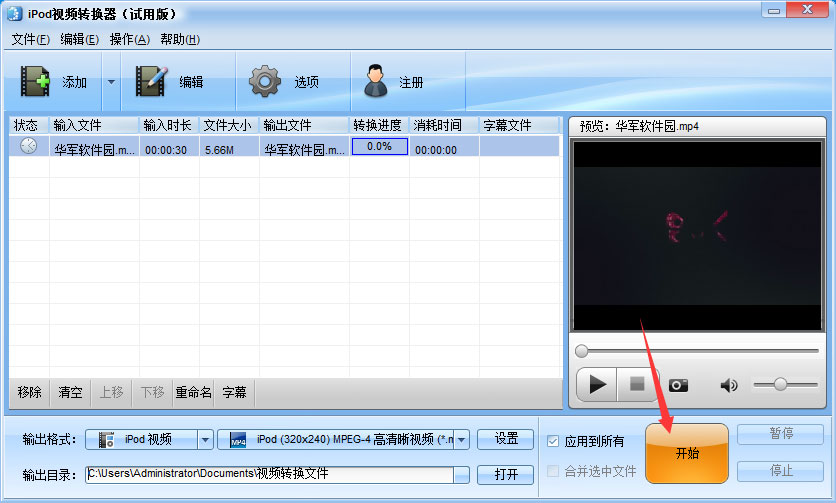Play the preview video
This screenshot has height=503, width=836.
click(x=598, y=385)
